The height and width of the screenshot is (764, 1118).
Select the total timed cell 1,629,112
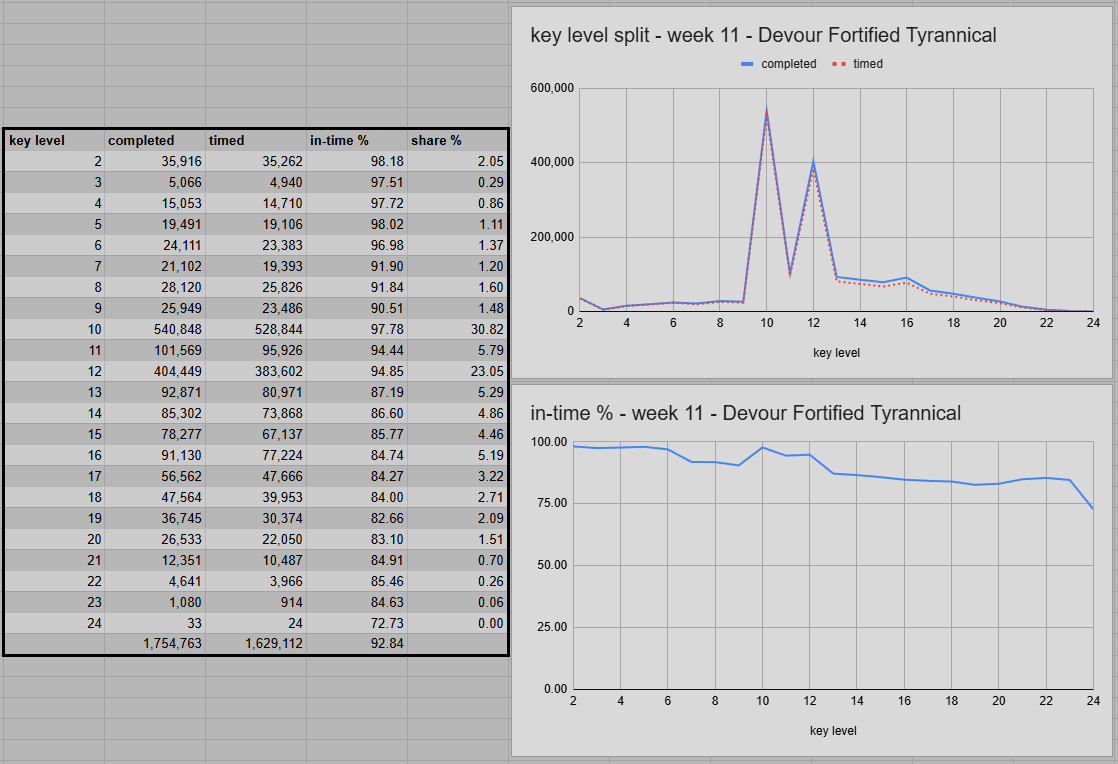256,644
